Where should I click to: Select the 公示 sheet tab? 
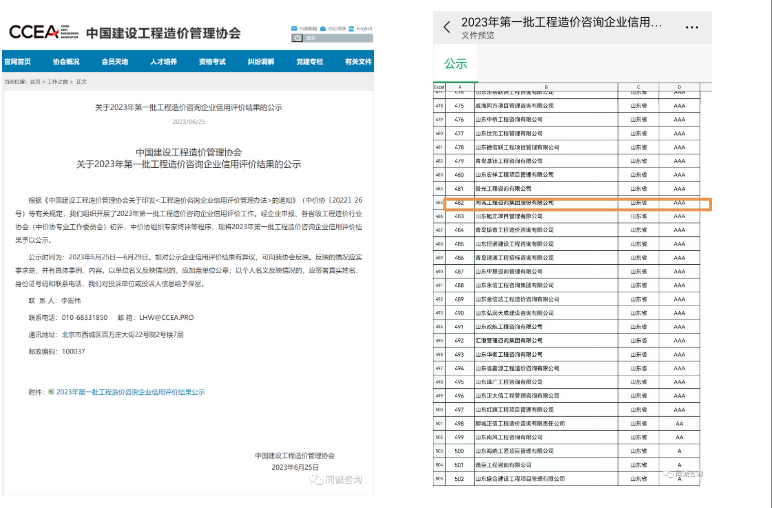tap(456, 64)
